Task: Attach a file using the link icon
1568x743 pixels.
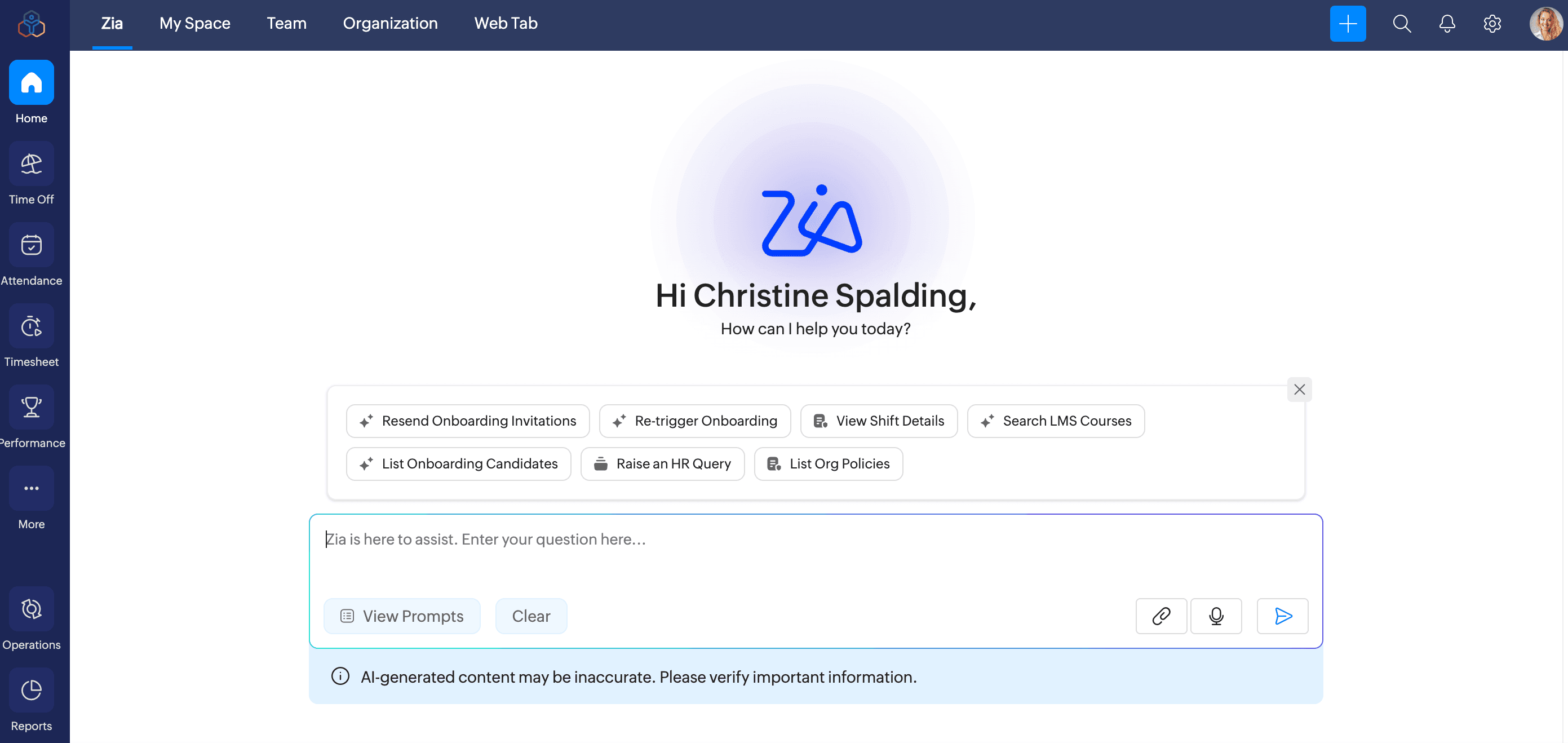Action: [1161, 616]
